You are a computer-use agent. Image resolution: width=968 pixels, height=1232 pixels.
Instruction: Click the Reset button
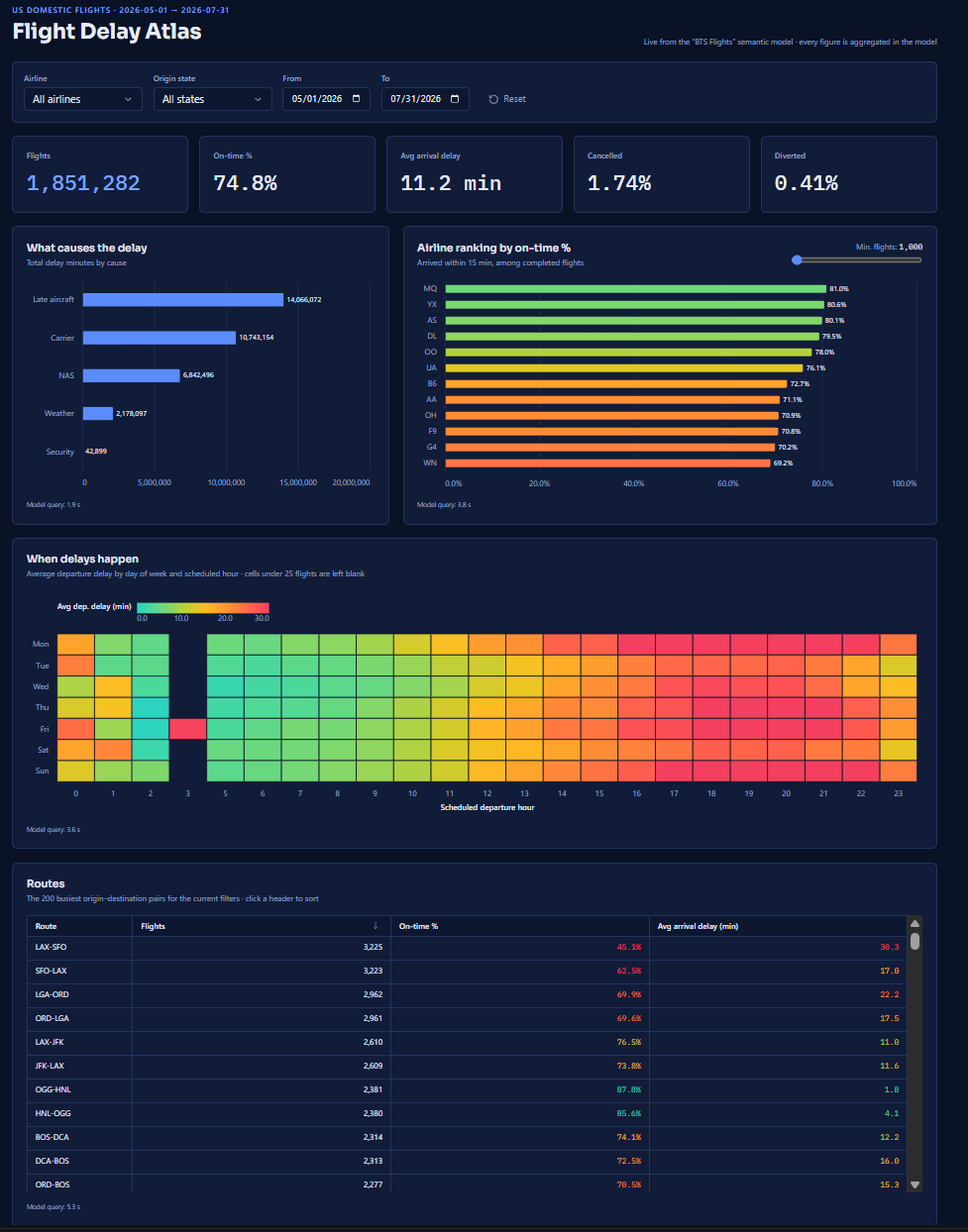tap(507, 99)
